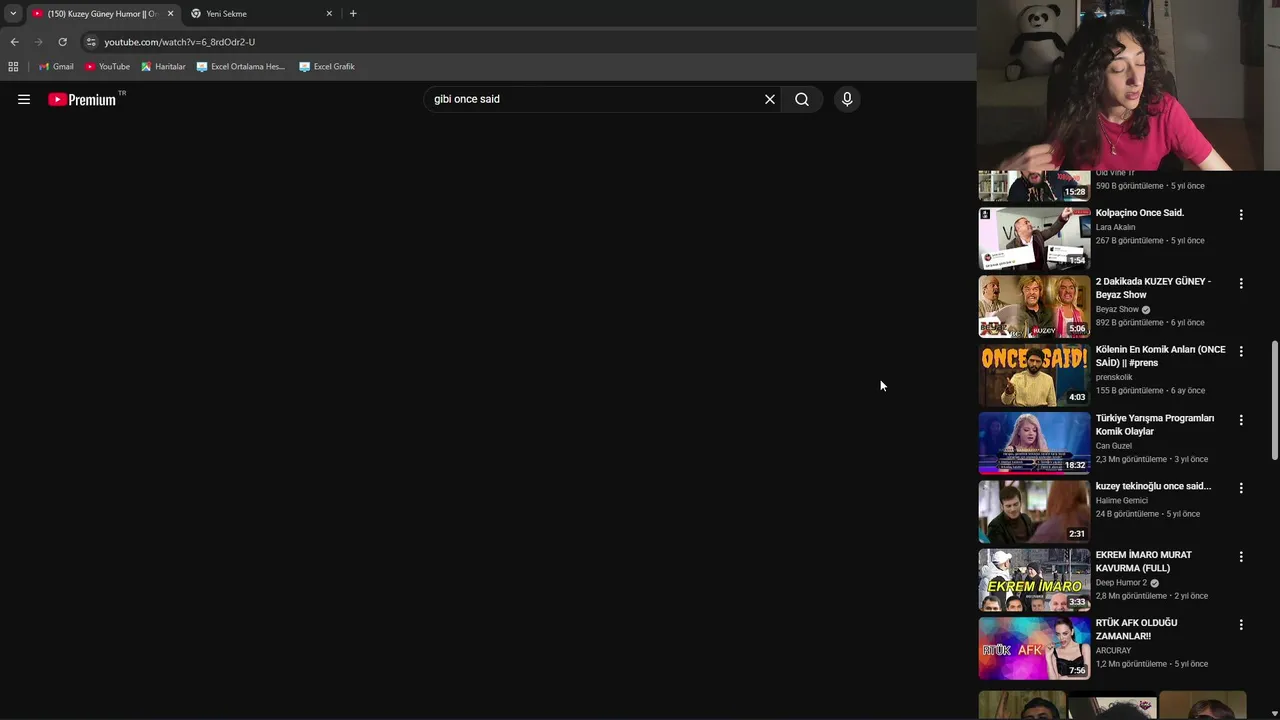Screen dimensions: 1280x720
Task: Open more options for kuzey tekinoğlu once said
Action: point(1241,488)
